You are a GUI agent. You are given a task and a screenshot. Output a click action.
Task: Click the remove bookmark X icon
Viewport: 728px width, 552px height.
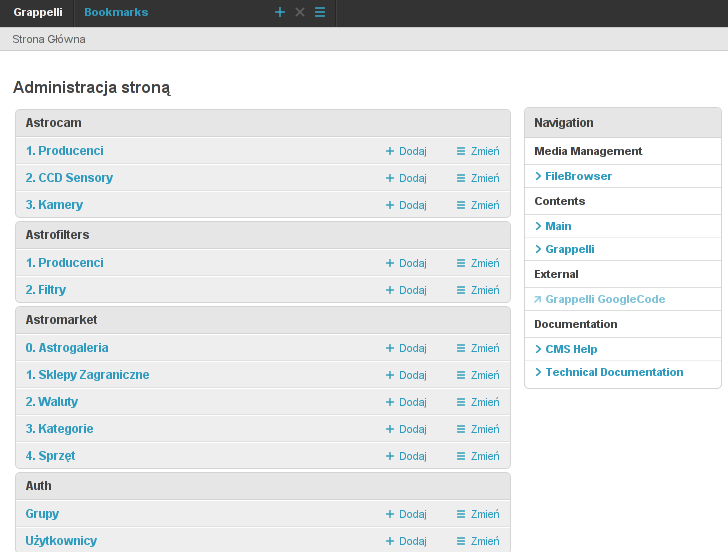300,12
